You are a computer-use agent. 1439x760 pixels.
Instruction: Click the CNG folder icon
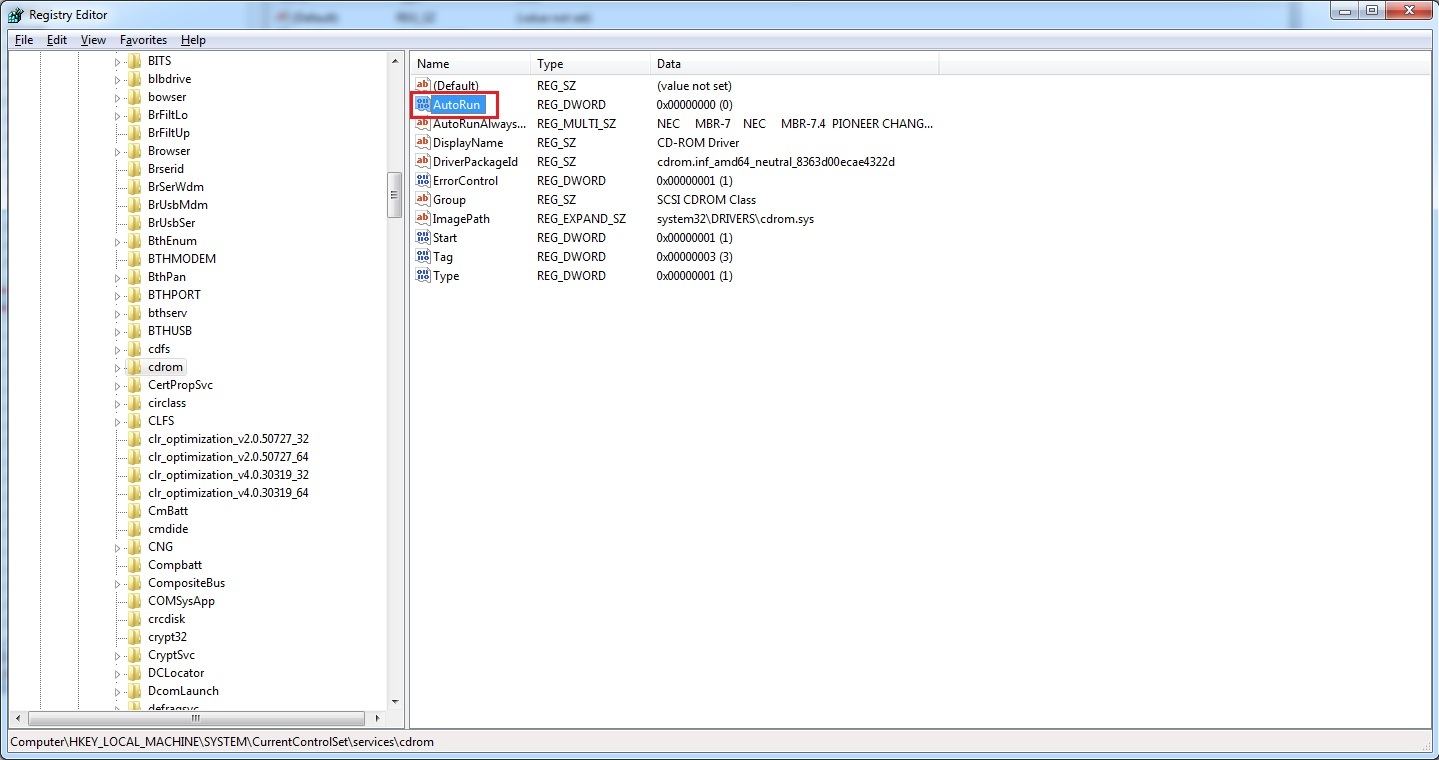point(135,547)
